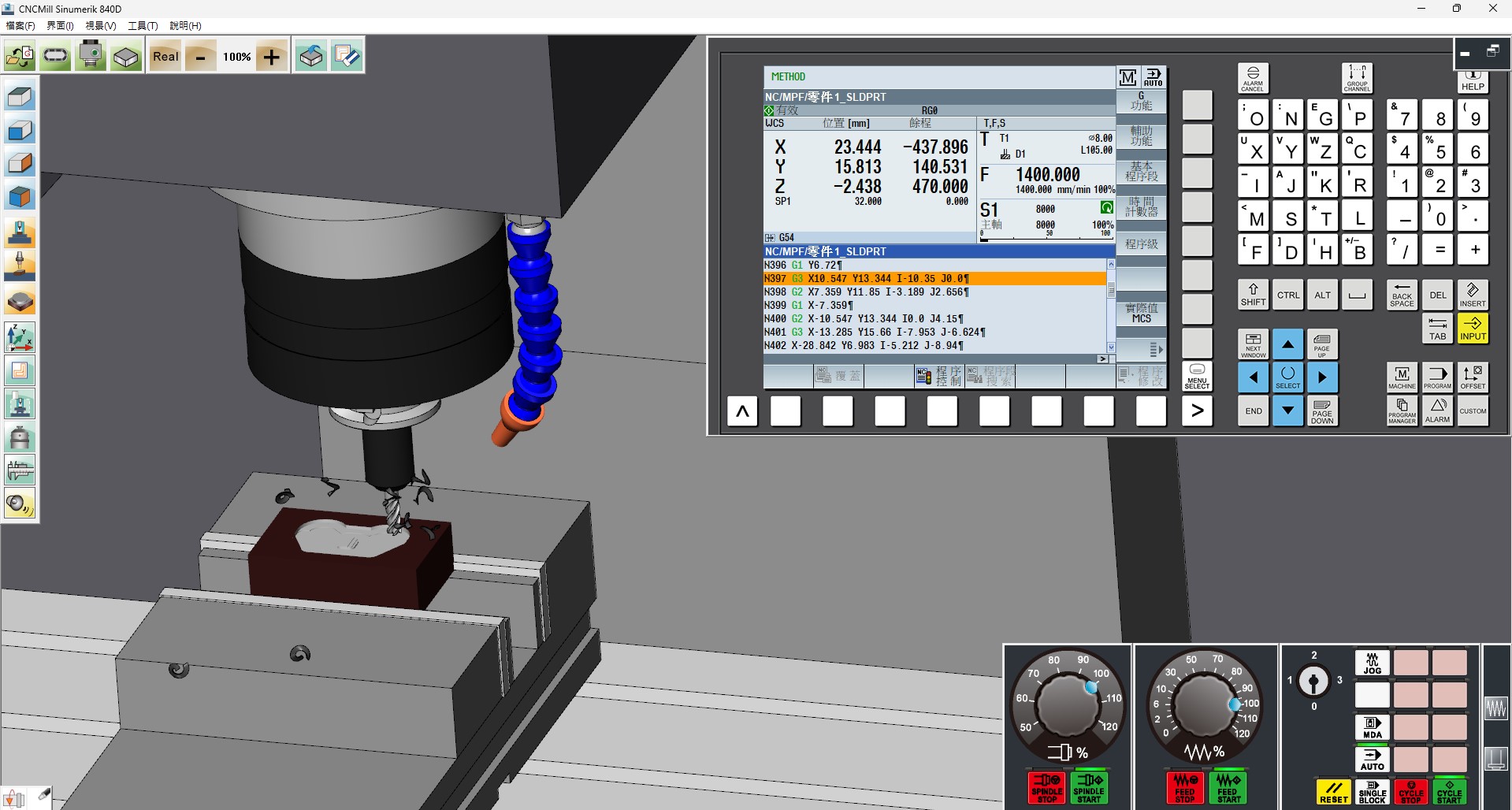
Task: Click the PAGE DOWN key
Action: click(x=1322, y=411)
